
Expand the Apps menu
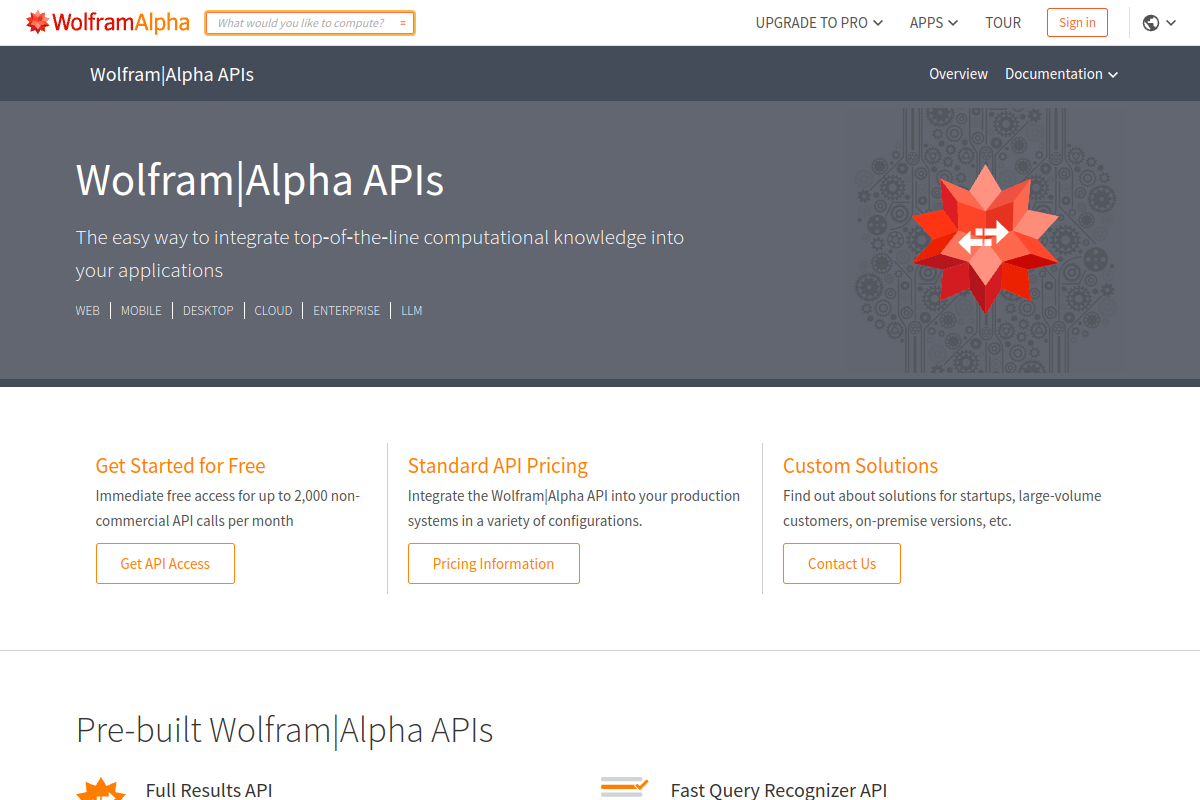(934, 23)
